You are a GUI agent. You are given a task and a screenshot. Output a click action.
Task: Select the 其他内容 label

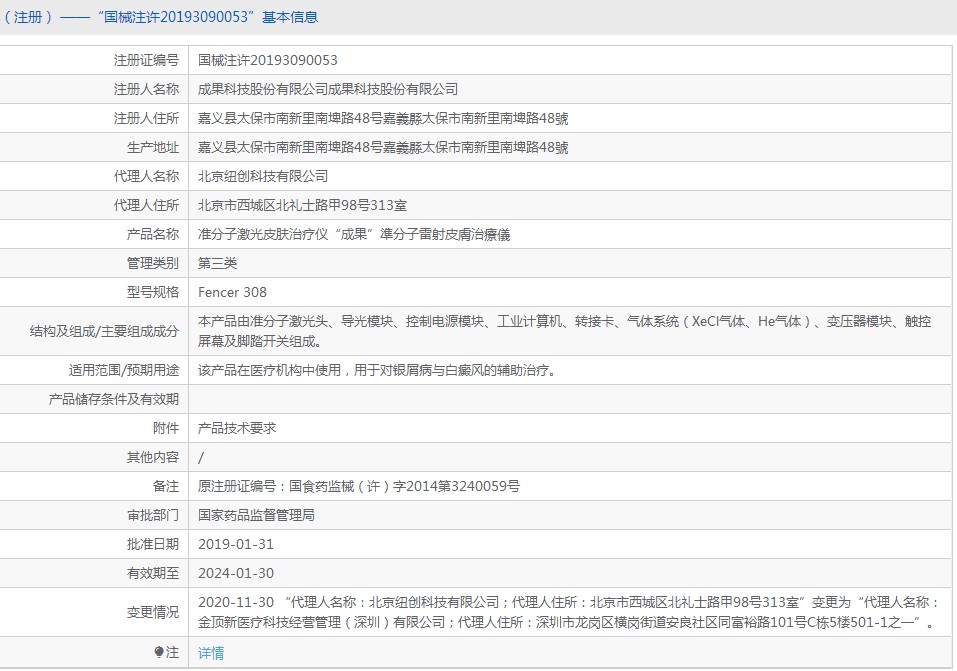153,457
